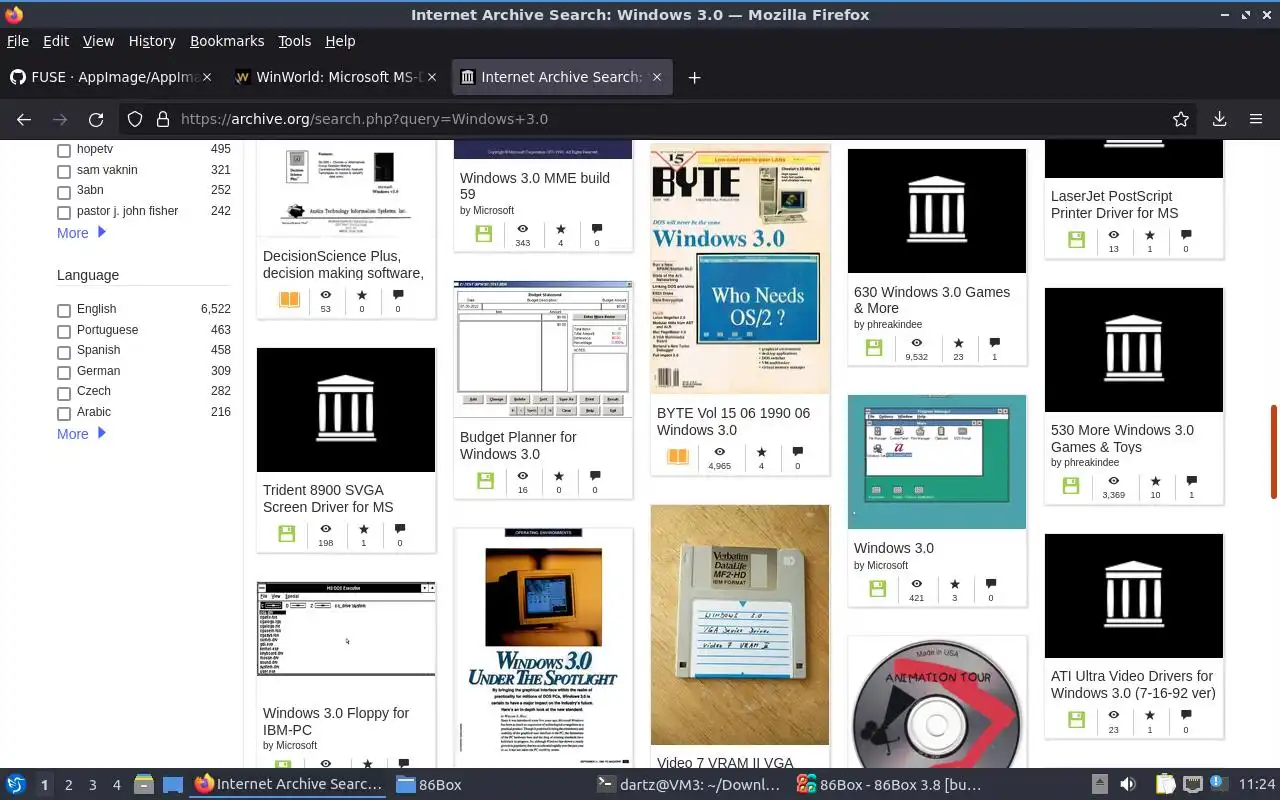
Task: Open the Verbatim floppy disk photo thumbnail
Action: point(740,625)
